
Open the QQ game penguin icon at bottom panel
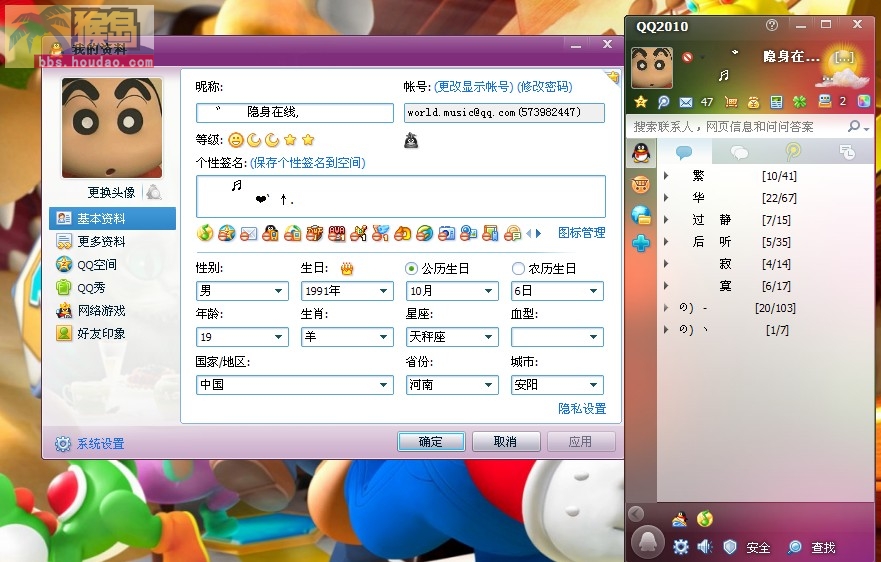coord(680,518)
